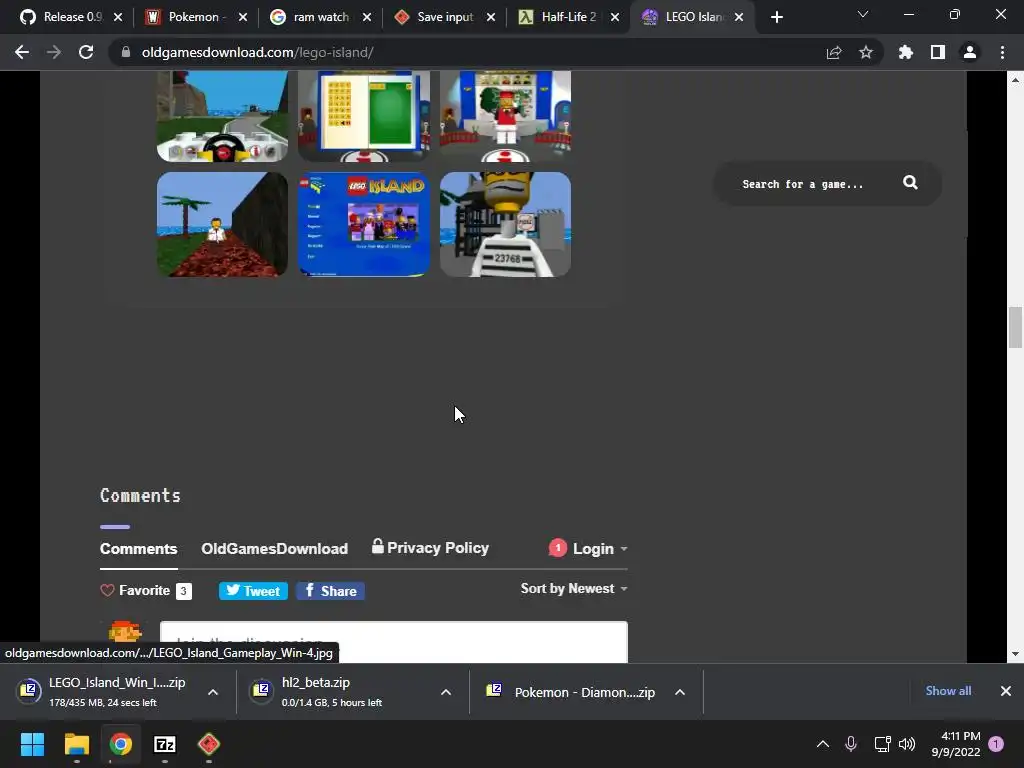The width and height of the screenshot is (1024, 768).
Task: Expand options for the LEGO_Island download
Action: 213,692
